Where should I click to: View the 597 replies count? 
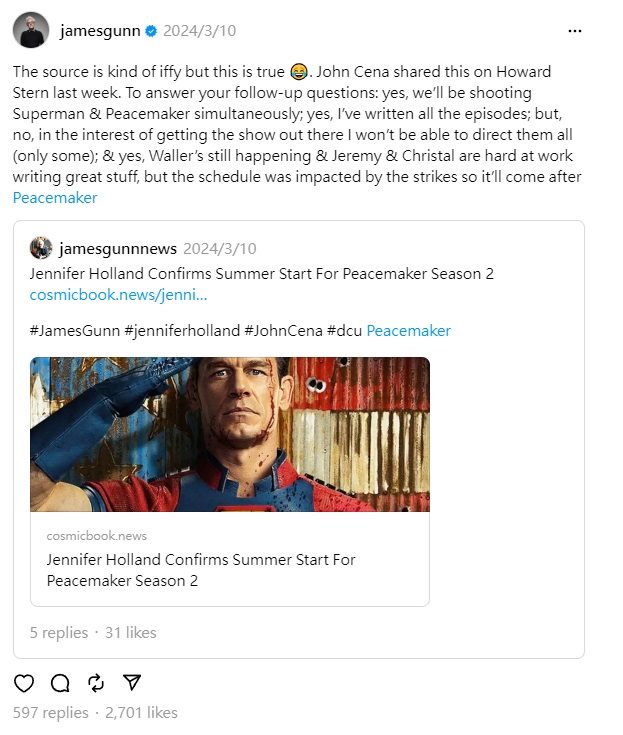[x=51, y=713]
